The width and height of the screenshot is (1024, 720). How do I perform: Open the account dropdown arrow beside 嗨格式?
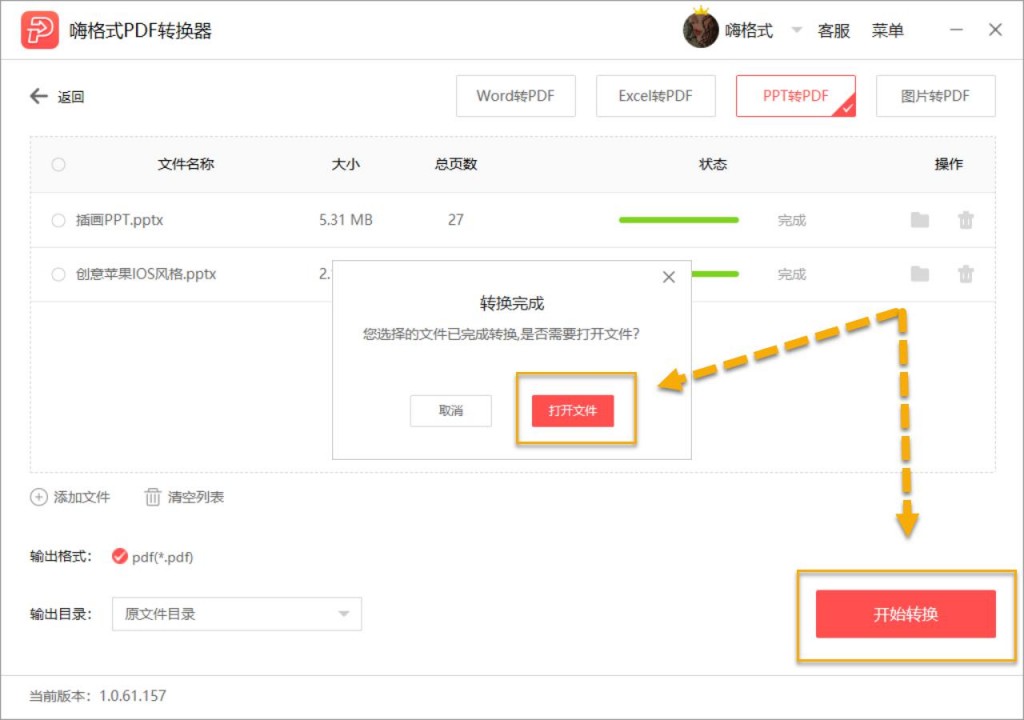[796, 30]
